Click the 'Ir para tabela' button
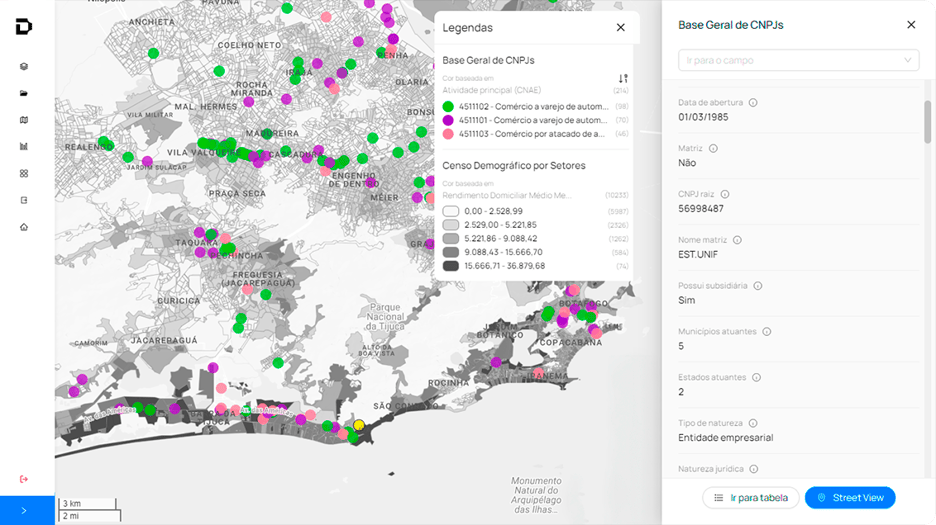936x525 pixels. click(751, 498)
